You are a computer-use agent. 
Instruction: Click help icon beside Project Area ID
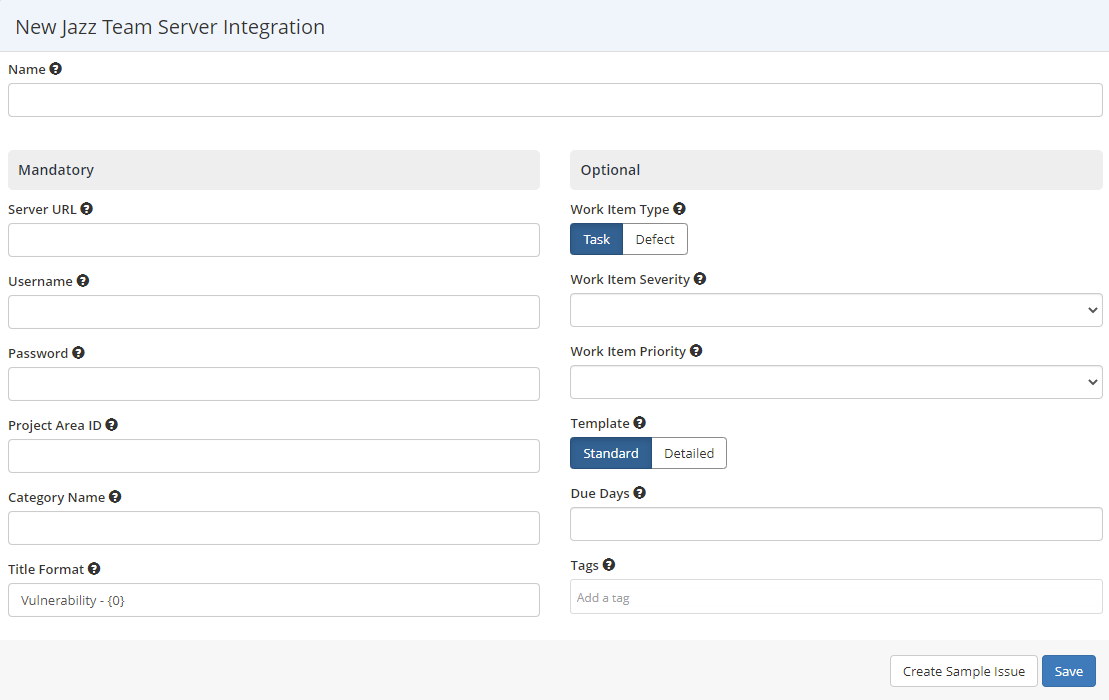112,424
